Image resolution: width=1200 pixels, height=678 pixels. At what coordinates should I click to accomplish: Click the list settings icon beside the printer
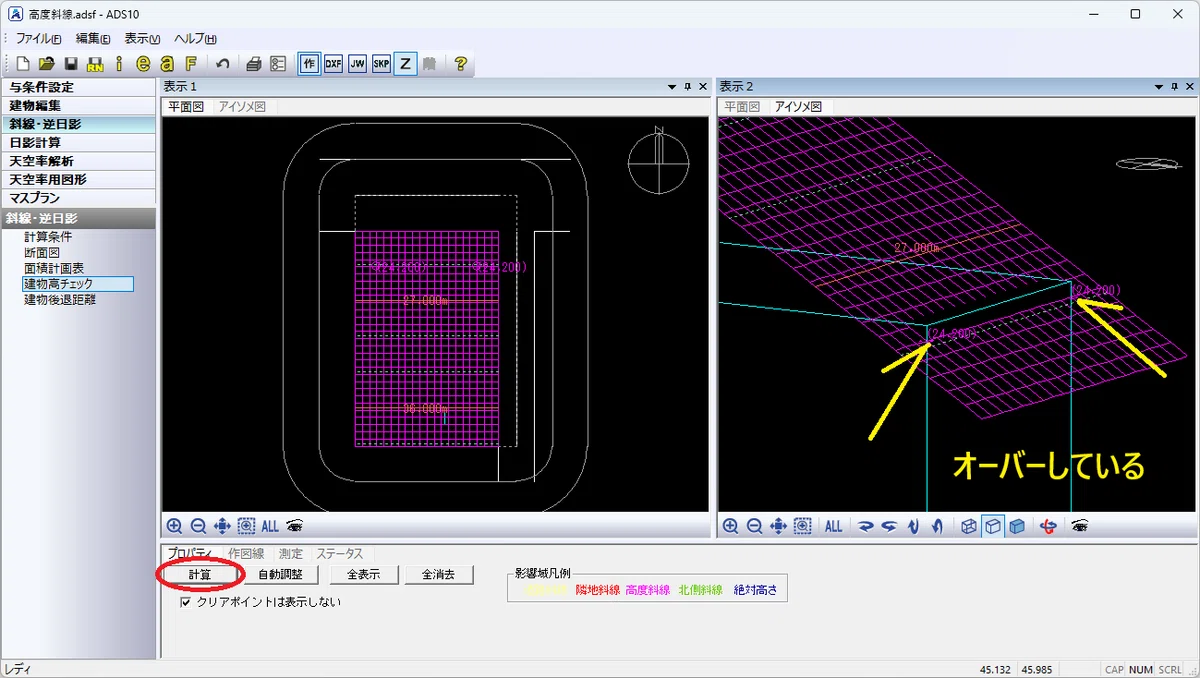click(x=278, y=64)
